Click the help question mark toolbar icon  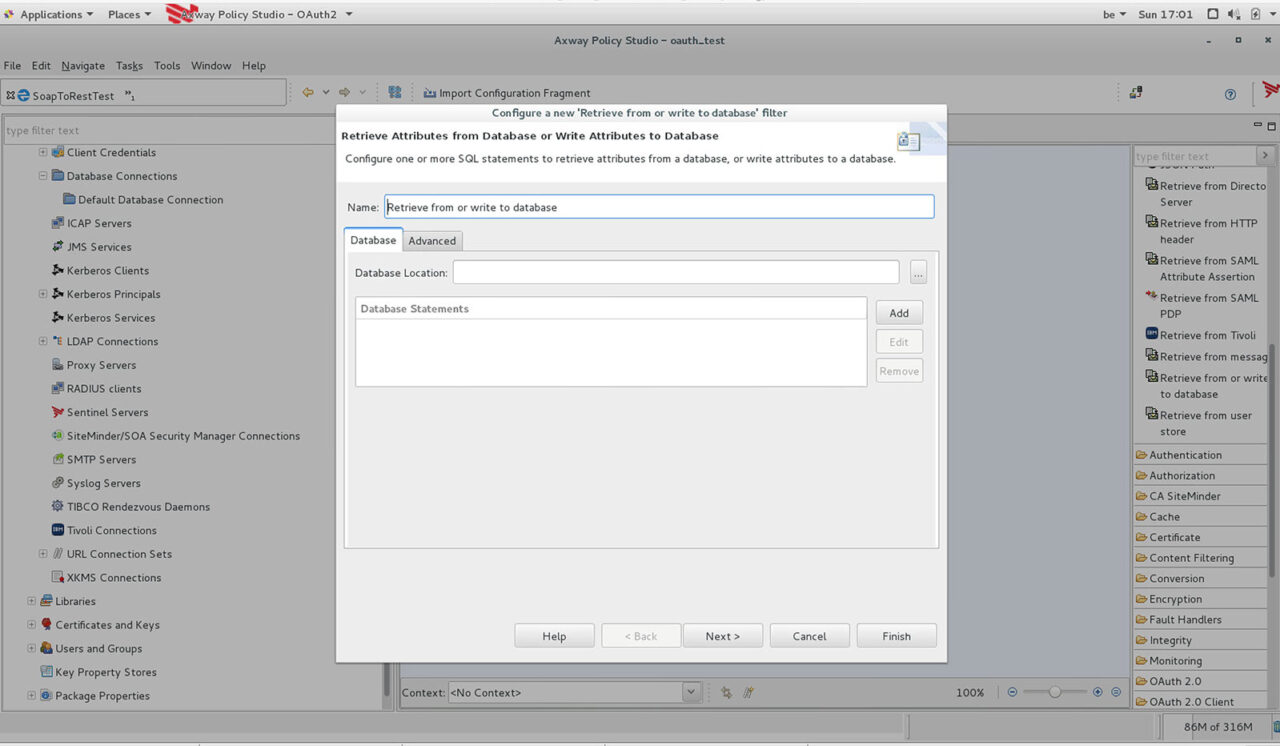pyautogui.click(x=1230, y=94)
